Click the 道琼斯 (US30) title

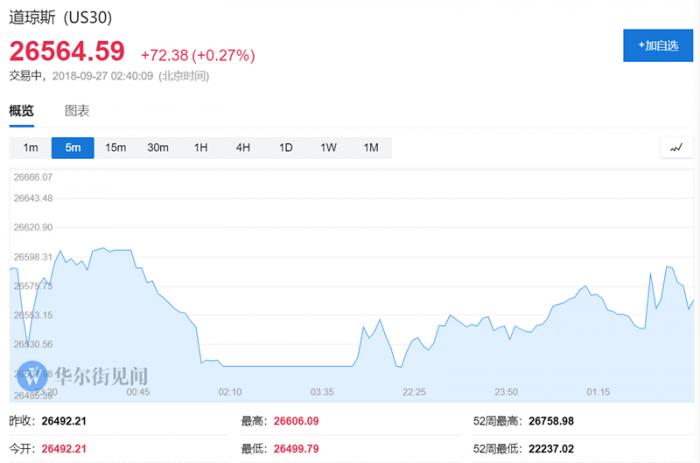(x=58, y=17)
